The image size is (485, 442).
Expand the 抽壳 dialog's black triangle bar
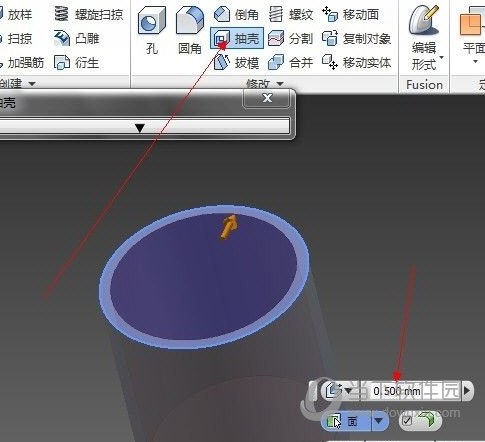pyautogui.click(x=140, y=127)
